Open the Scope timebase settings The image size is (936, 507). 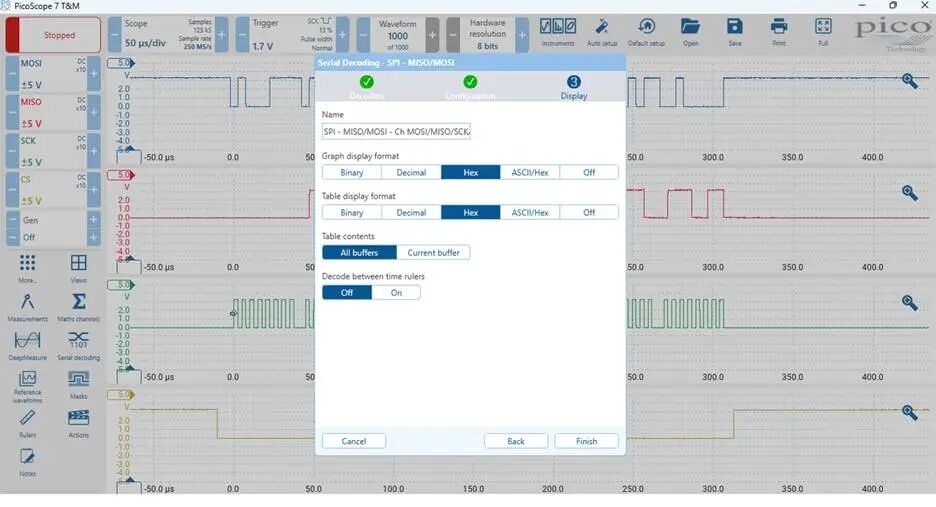pos(168,35)
